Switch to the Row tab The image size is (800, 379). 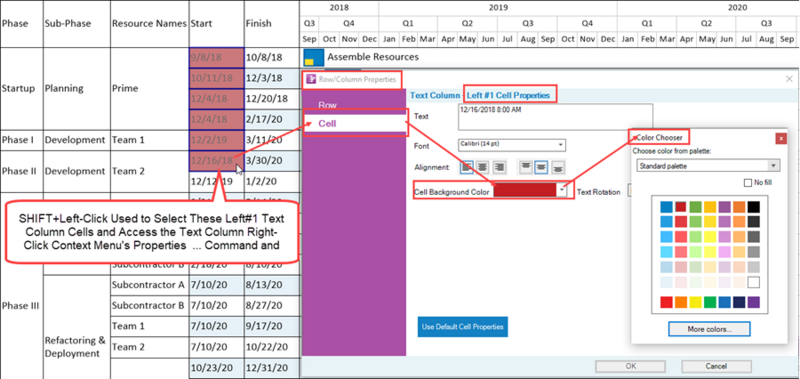[328, 105]
